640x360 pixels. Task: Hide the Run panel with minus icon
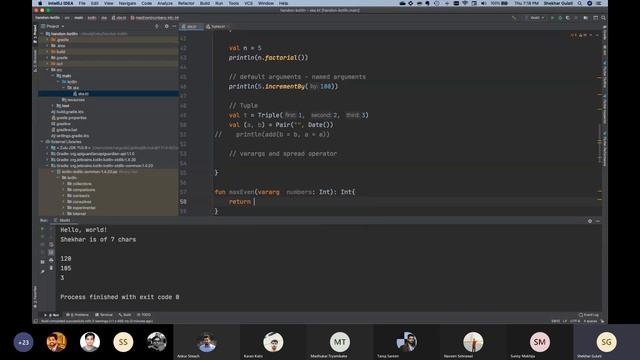[598, 221]
